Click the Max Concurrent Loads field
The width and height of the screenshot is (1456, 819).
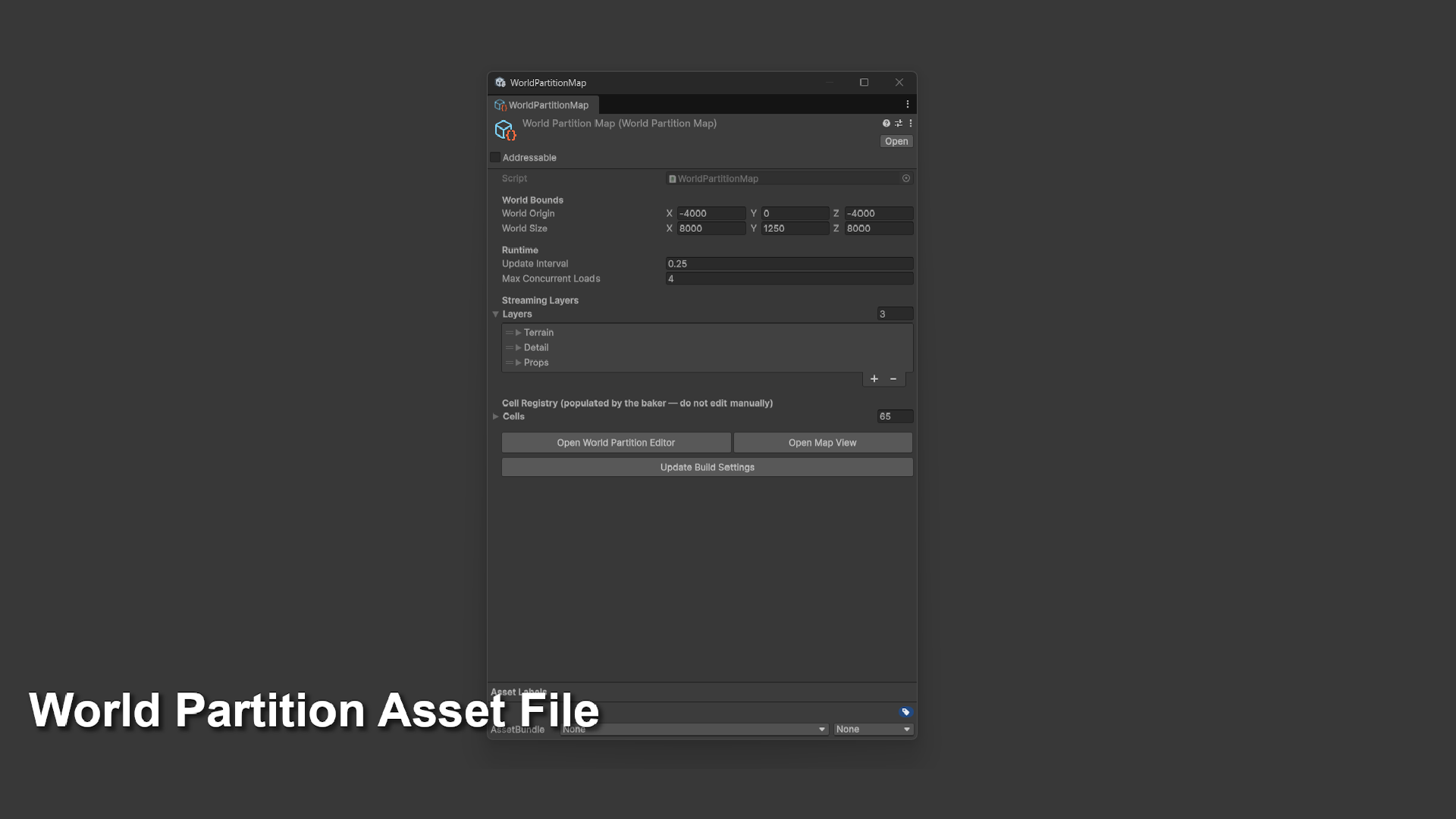pyautogui.click(x=789, y=279)
